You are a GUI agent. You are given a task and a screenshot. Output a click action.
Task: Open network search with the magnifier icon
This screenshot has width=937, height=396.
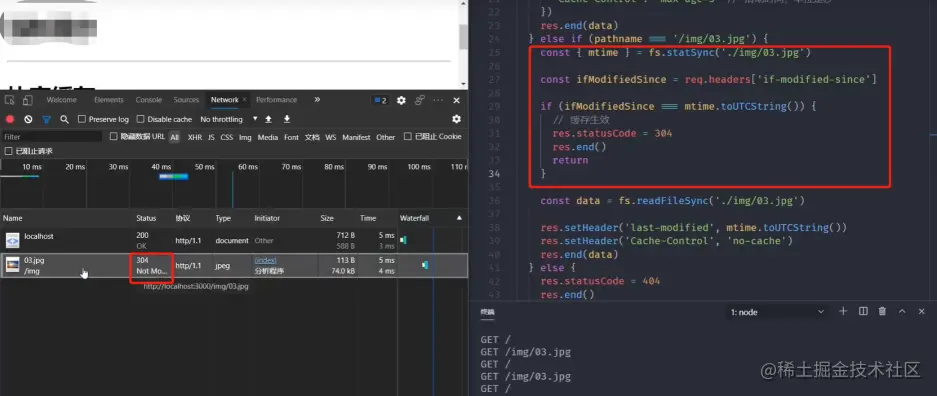point(65,119)
